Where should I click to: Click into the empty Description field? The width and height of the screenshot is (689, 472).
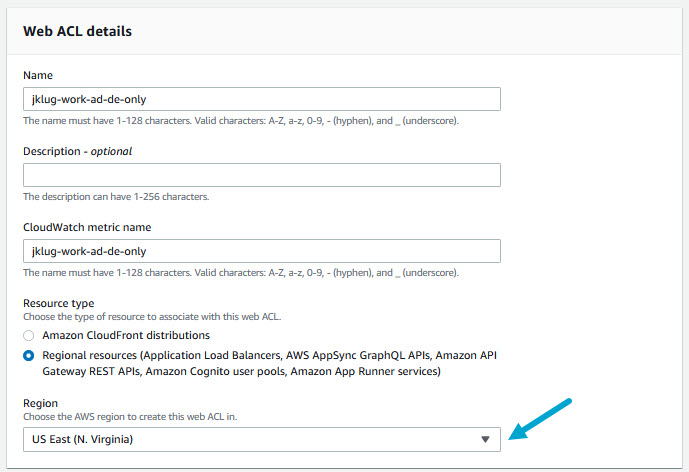261,175
